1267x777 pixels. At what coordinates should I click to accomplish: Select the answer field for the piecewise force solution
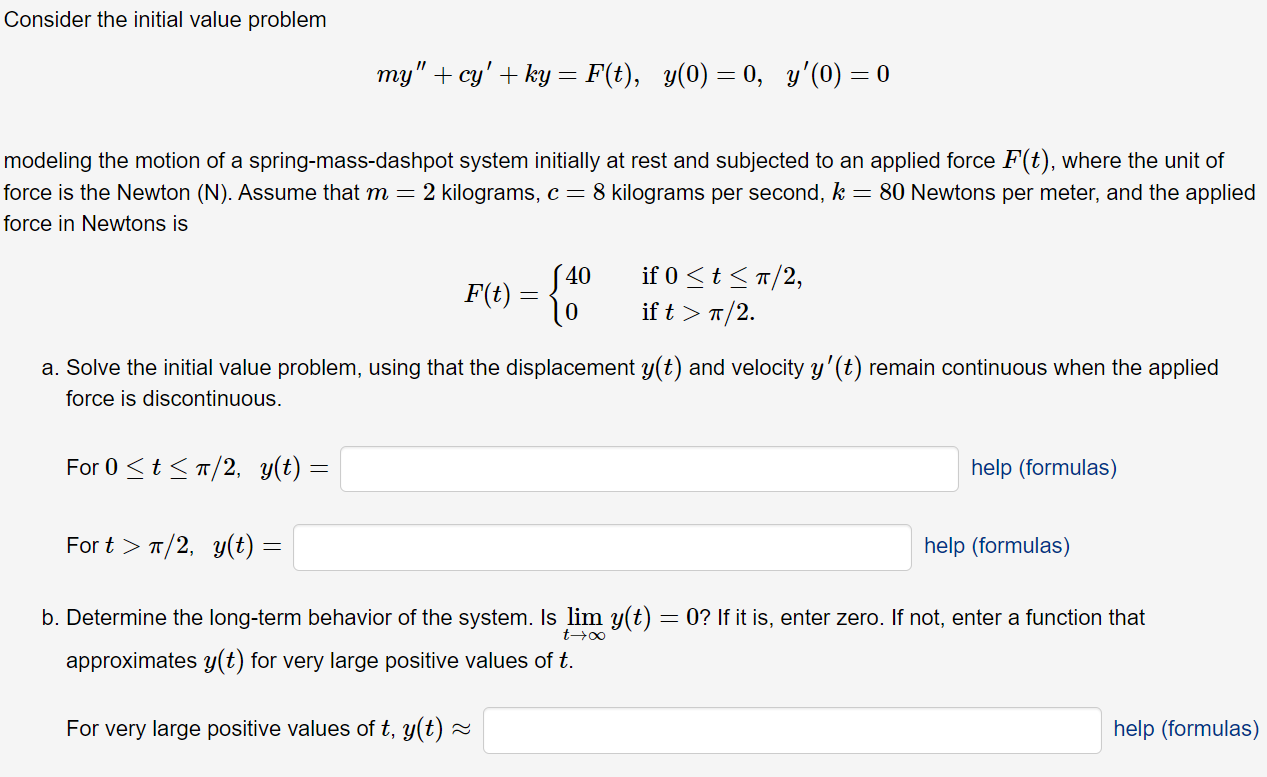(648, 468)
